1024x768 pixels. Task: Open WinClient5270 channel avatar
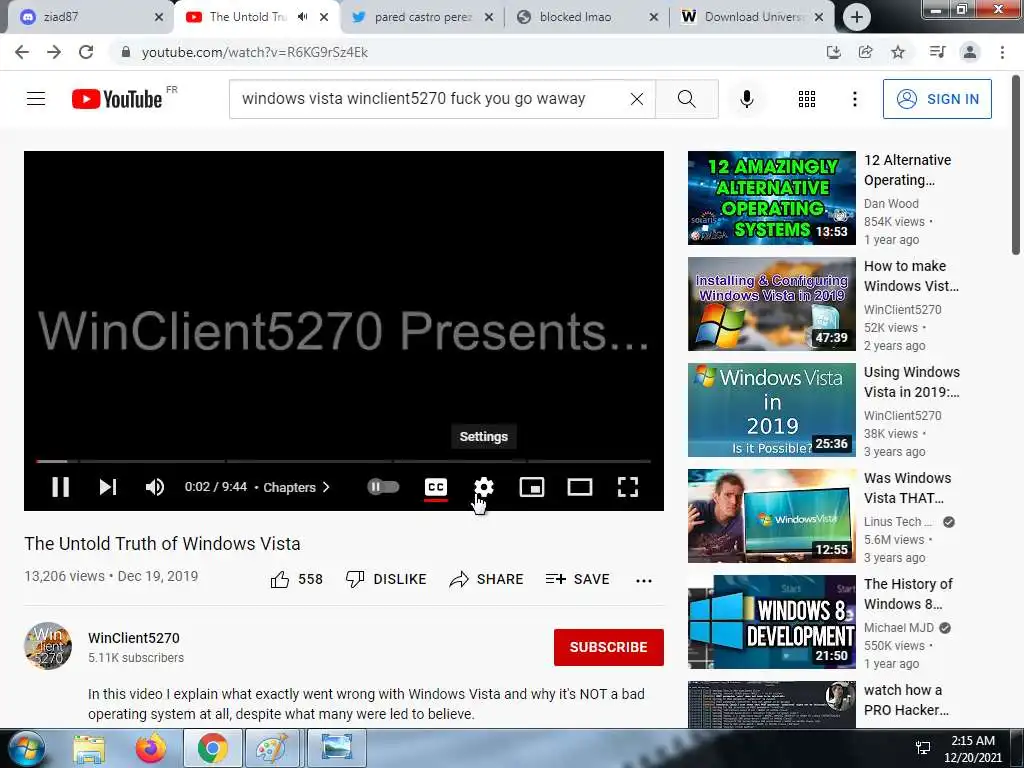click(x=48, y=646)
